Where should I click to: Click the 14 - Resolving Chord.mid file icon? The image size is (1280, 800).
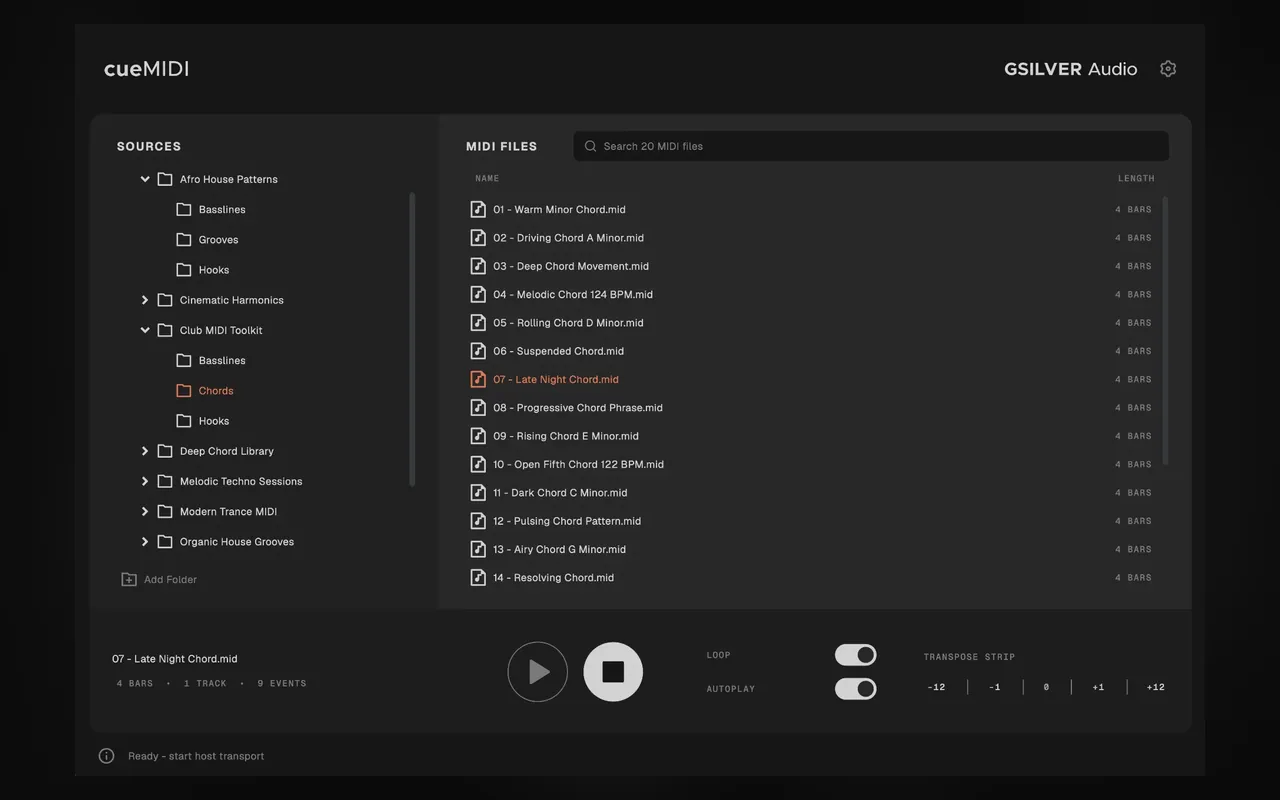pyautogui.click(x=478, y=578)
